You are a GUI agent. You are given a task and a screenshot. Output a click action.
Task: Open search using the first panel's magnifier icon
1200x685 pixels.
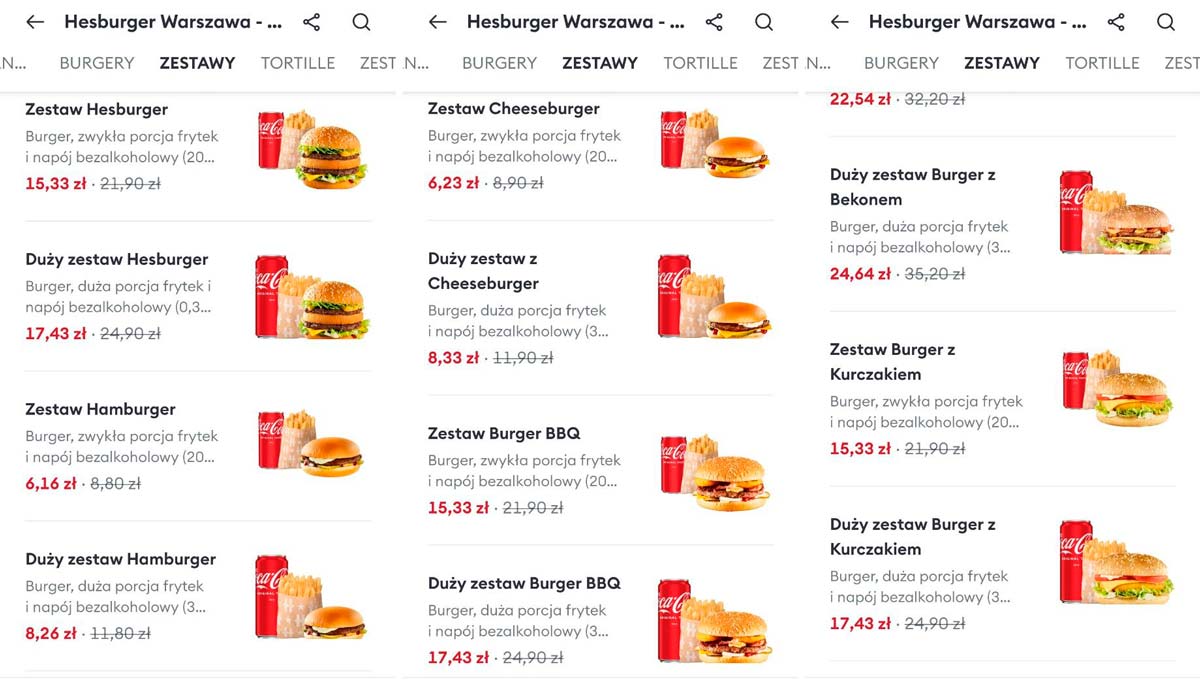pyautogui.click(x=361, y=22)
